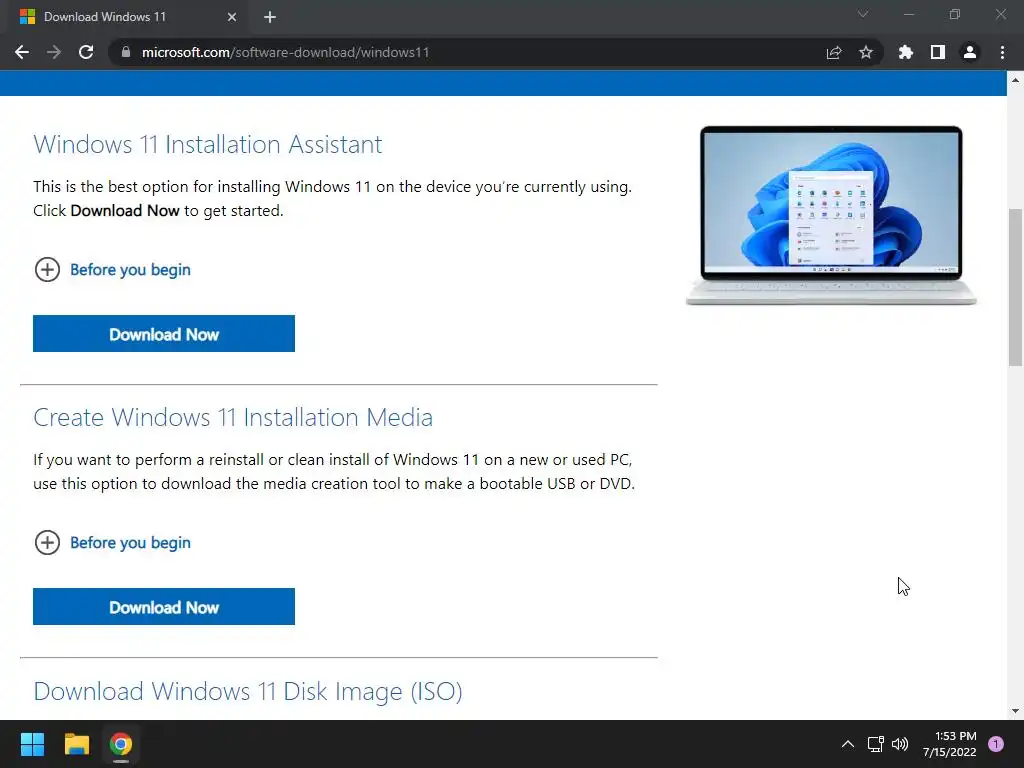
Task: Click the scrollbar up arrow
Action: pyautogui.click(x=1015, y=80)
